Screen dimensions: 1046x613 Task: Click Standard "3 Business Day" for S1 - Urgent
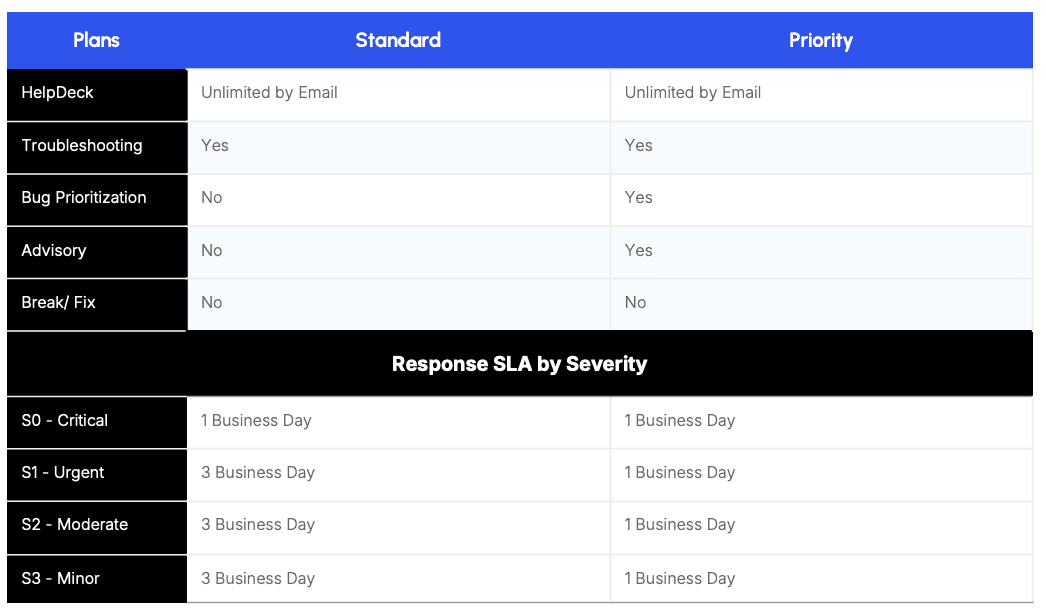click(x=258, y=473)
